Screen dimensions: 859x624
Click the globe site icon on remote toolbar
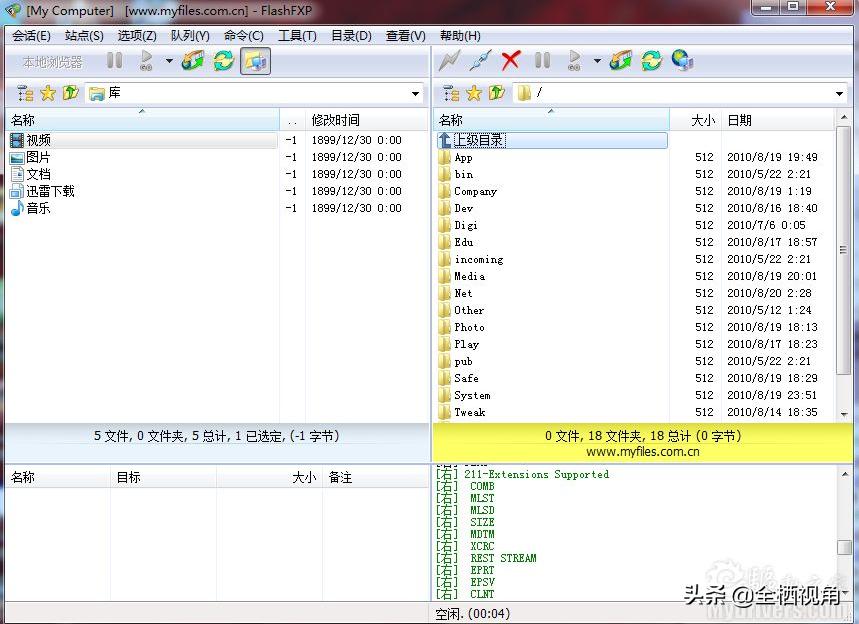pos(681,60)
